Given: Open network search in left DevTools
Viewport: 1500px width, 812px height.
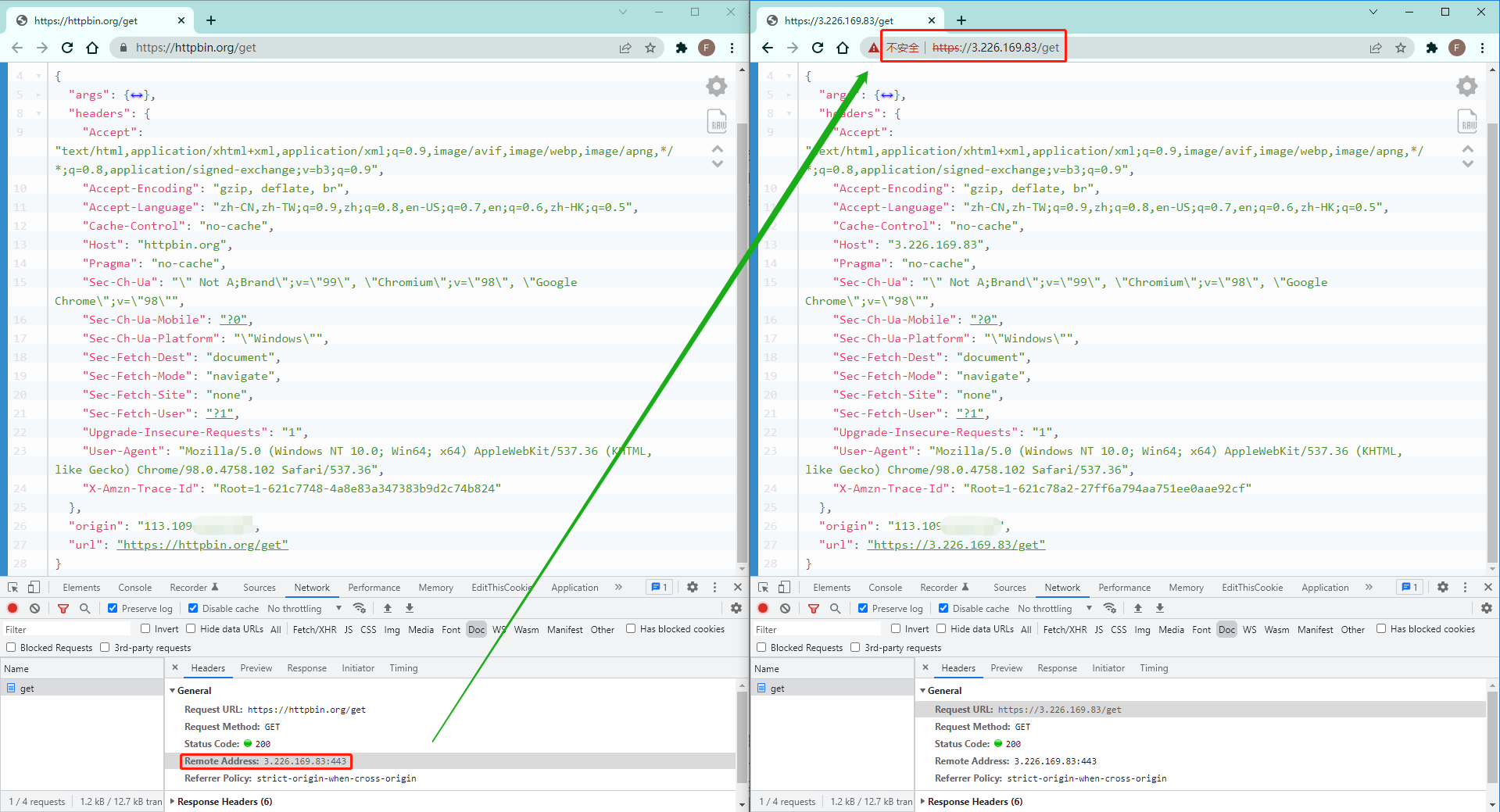Looking at the screenshot, I should tap(84, 608).
